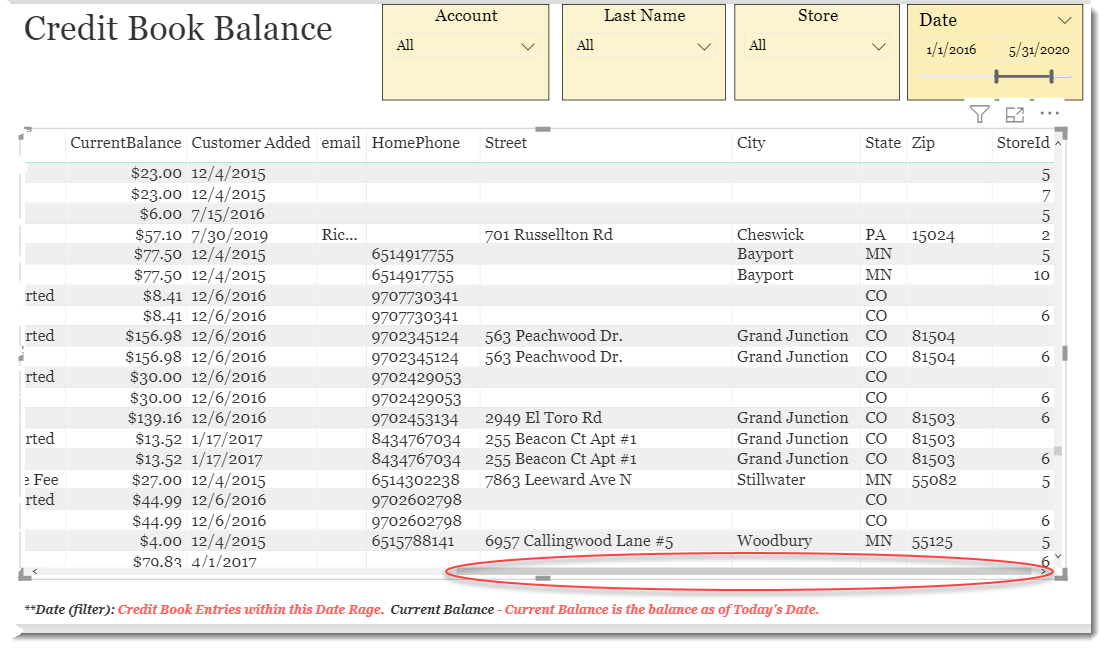Select zip cell 55125
1106x648 pixels.
point(932,542)
